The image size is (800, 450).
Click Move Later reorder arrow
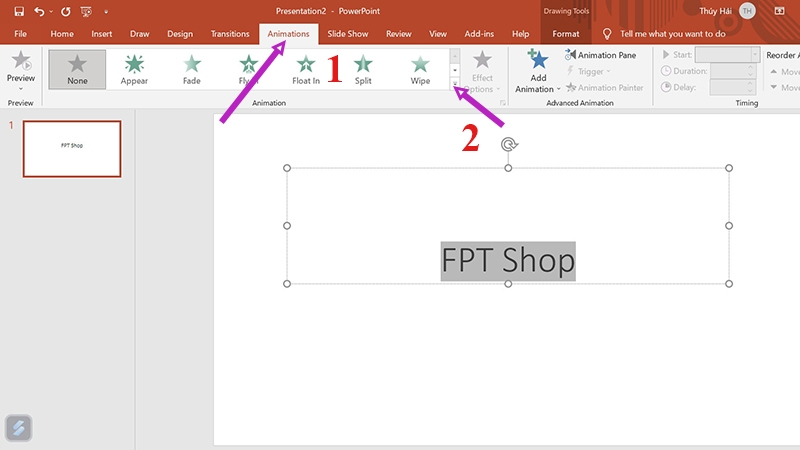tap(784, 88)
